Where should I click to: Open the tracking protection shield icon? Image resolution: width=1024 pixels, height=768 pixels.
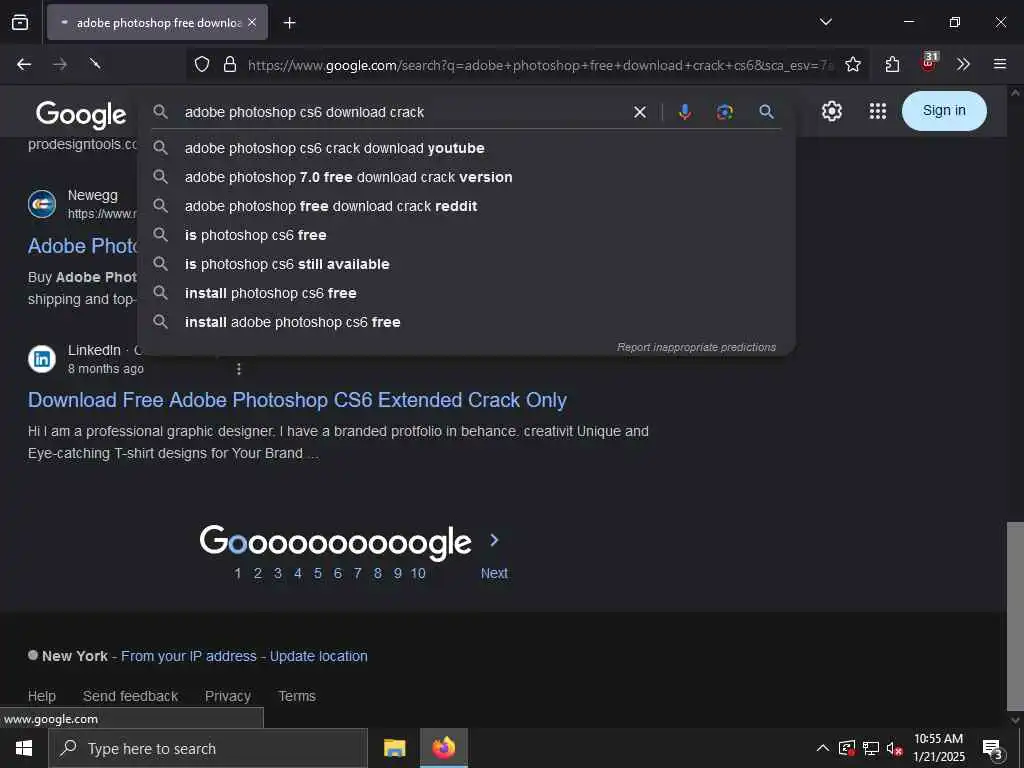[202, 64]
